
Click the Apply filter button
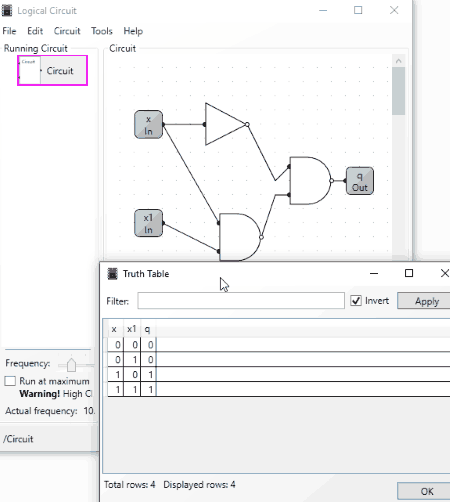click(x=426, y=301)
